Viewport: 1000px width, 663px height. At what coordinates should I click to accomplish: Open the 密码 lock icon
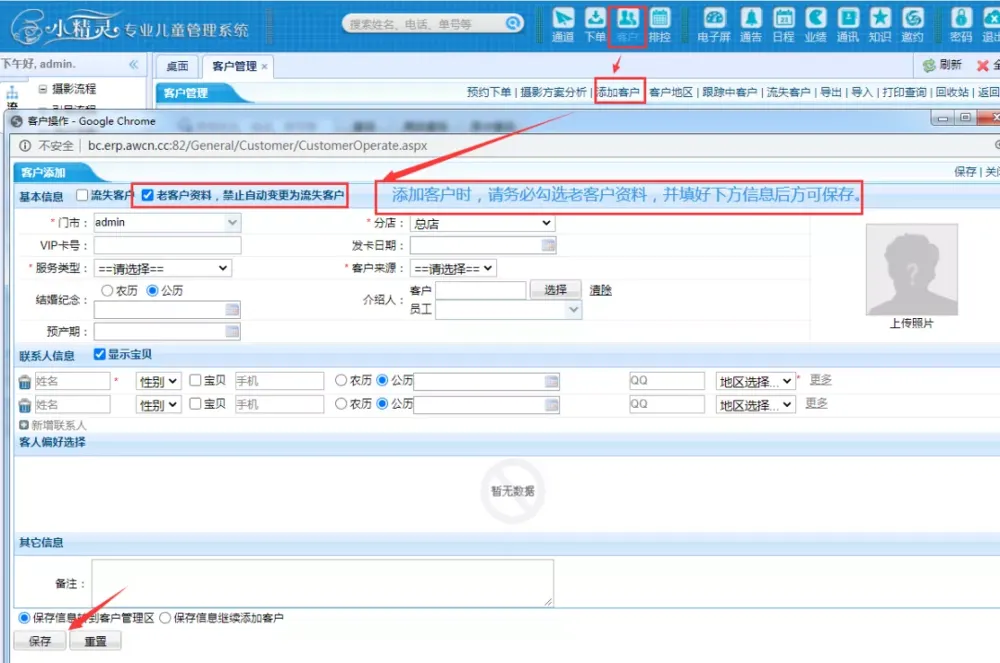tap(960, 22)
